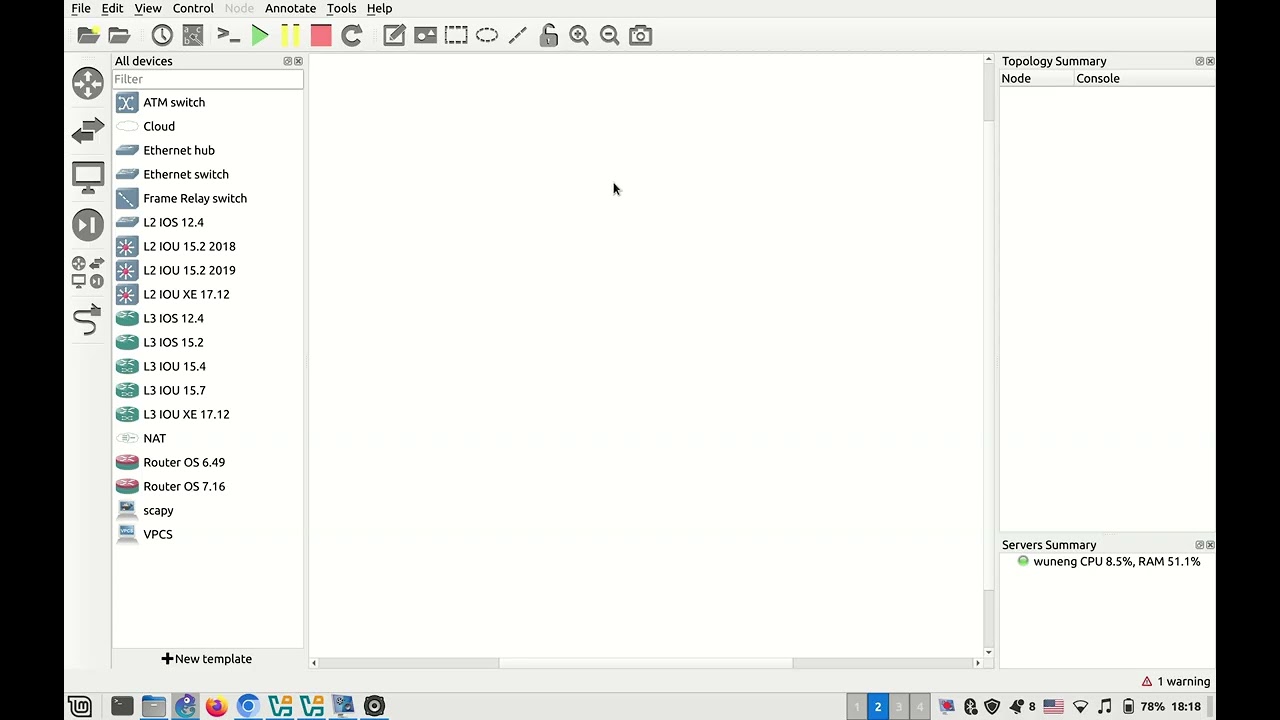Select the Add a note tool

(x=394, y=35)
